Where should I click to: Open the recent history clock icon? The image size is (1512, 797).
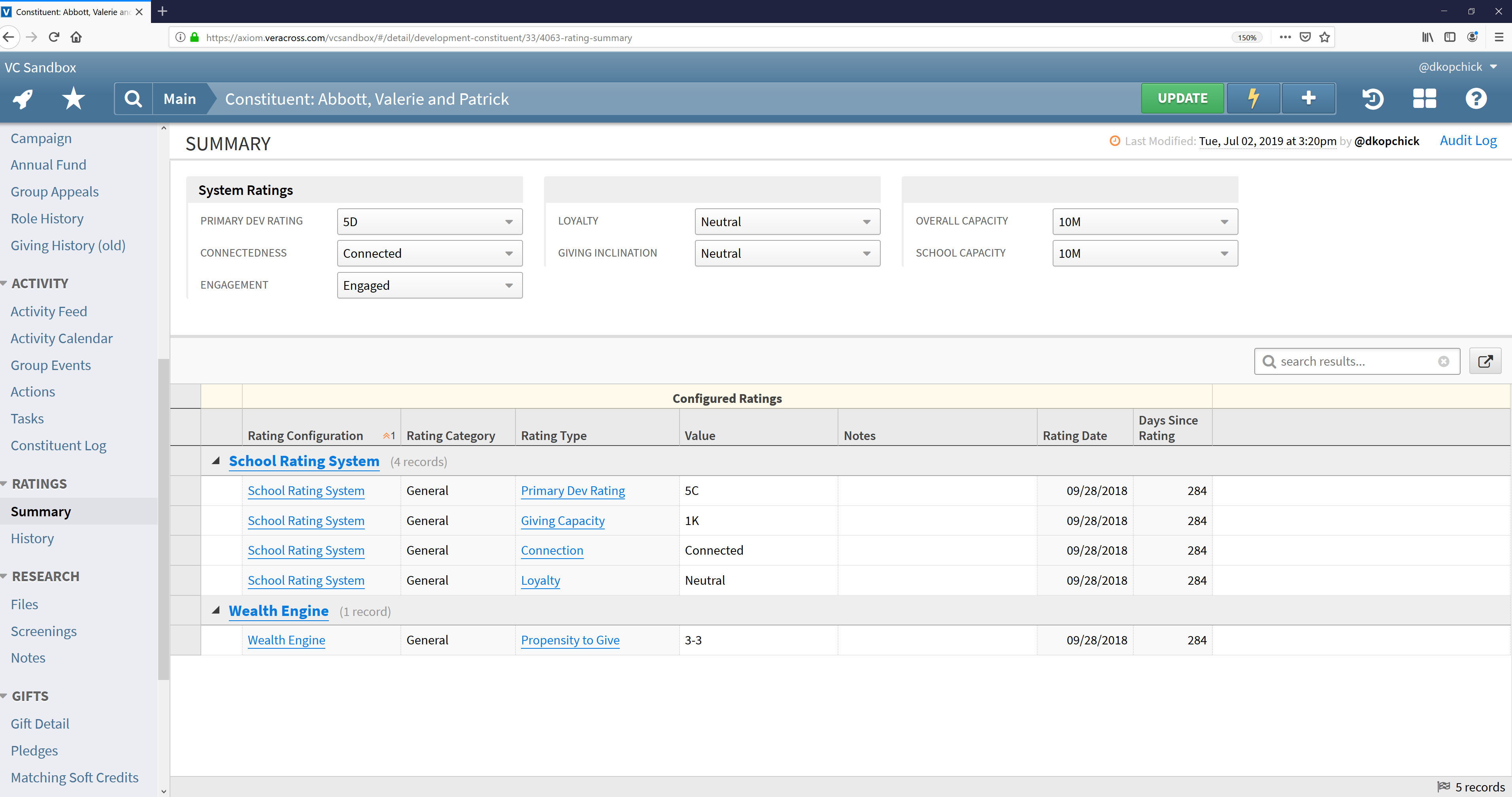coord(1372,98)
